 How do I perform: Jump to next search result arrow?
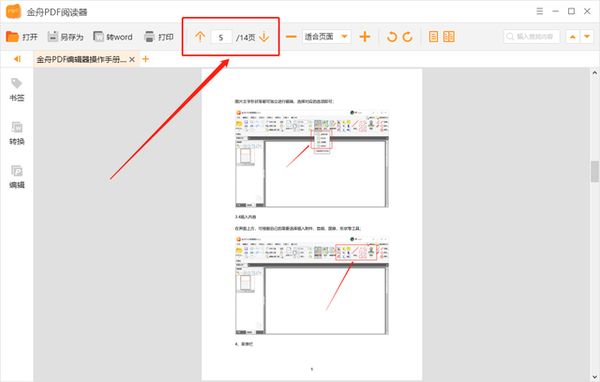coord(587,37)
